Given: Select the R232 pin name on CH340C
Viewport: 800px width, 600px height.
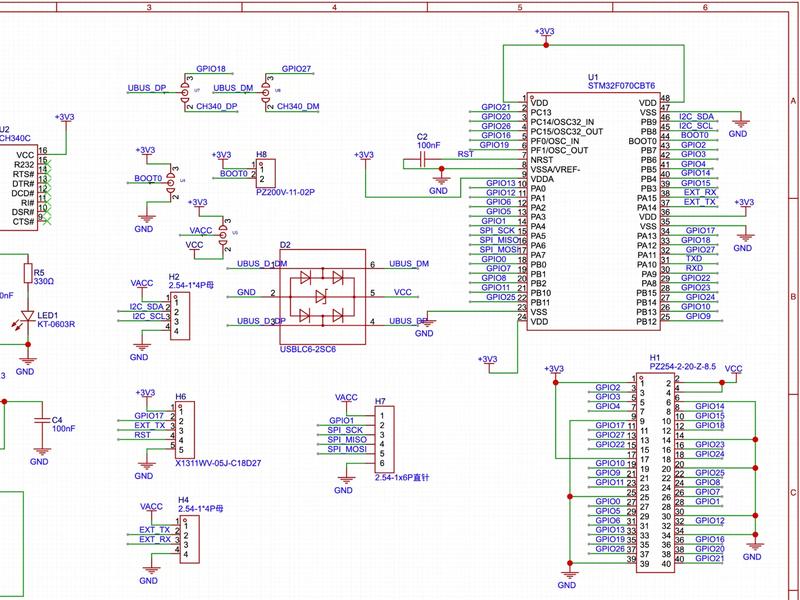Looking at the screenshot, I should pyautogui.click(x=24, y=165).
